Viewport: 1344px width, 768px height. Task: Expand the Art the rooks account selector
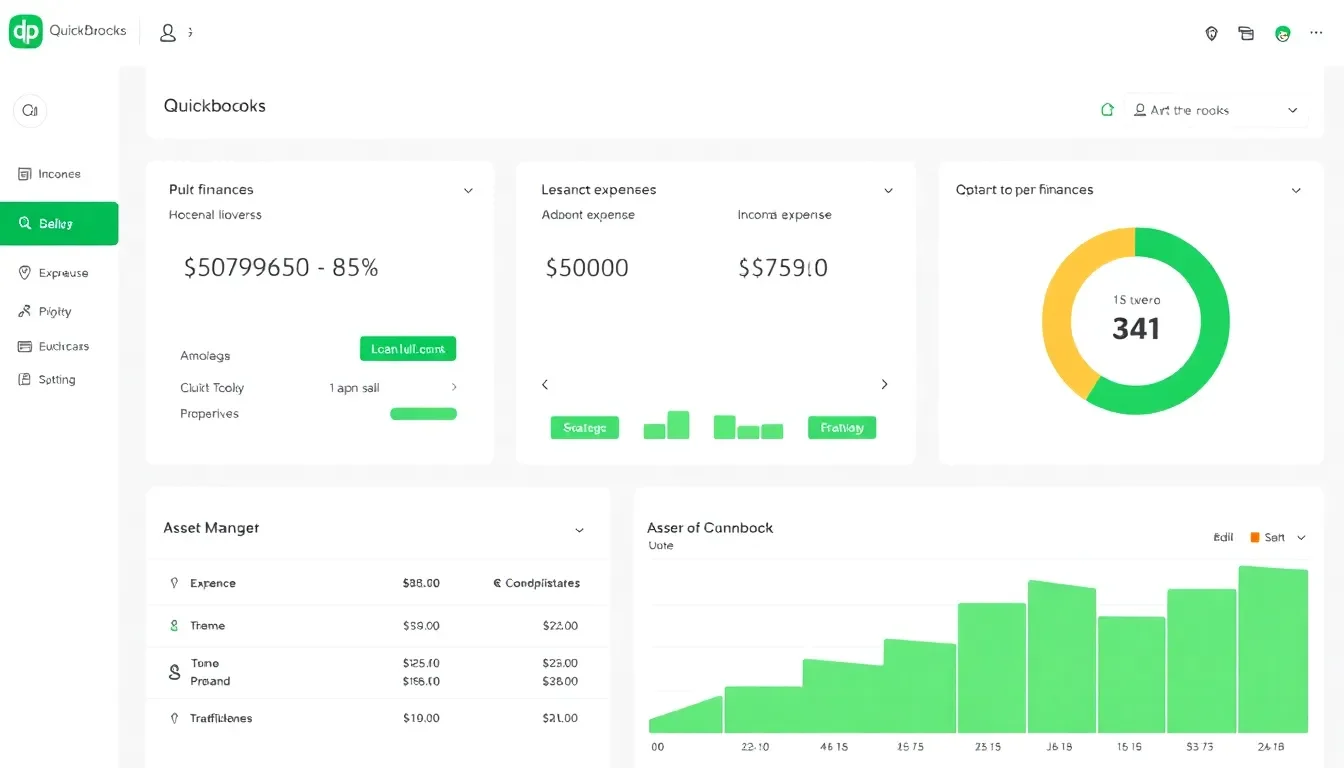(1293, 110)
